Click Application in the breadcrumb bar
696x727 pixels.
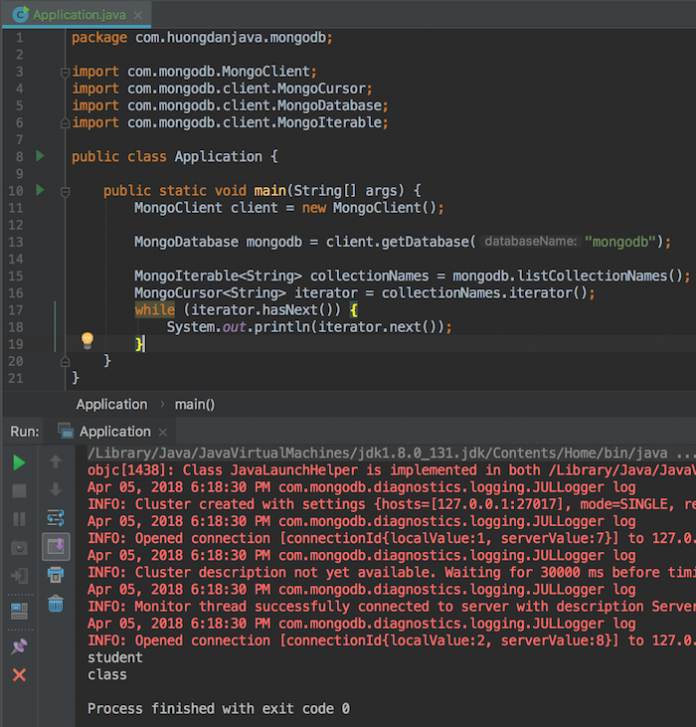(x=111, y=404)
